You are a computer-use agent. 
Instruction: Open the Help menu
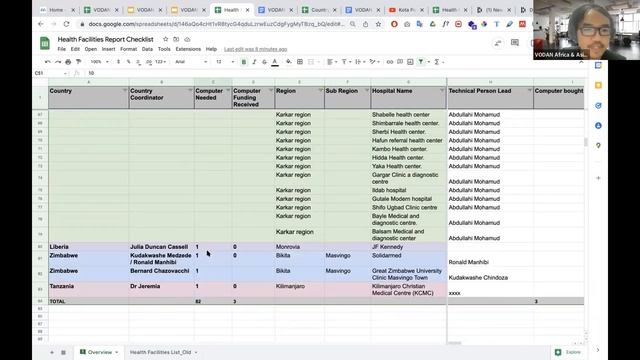click(211, 49)
